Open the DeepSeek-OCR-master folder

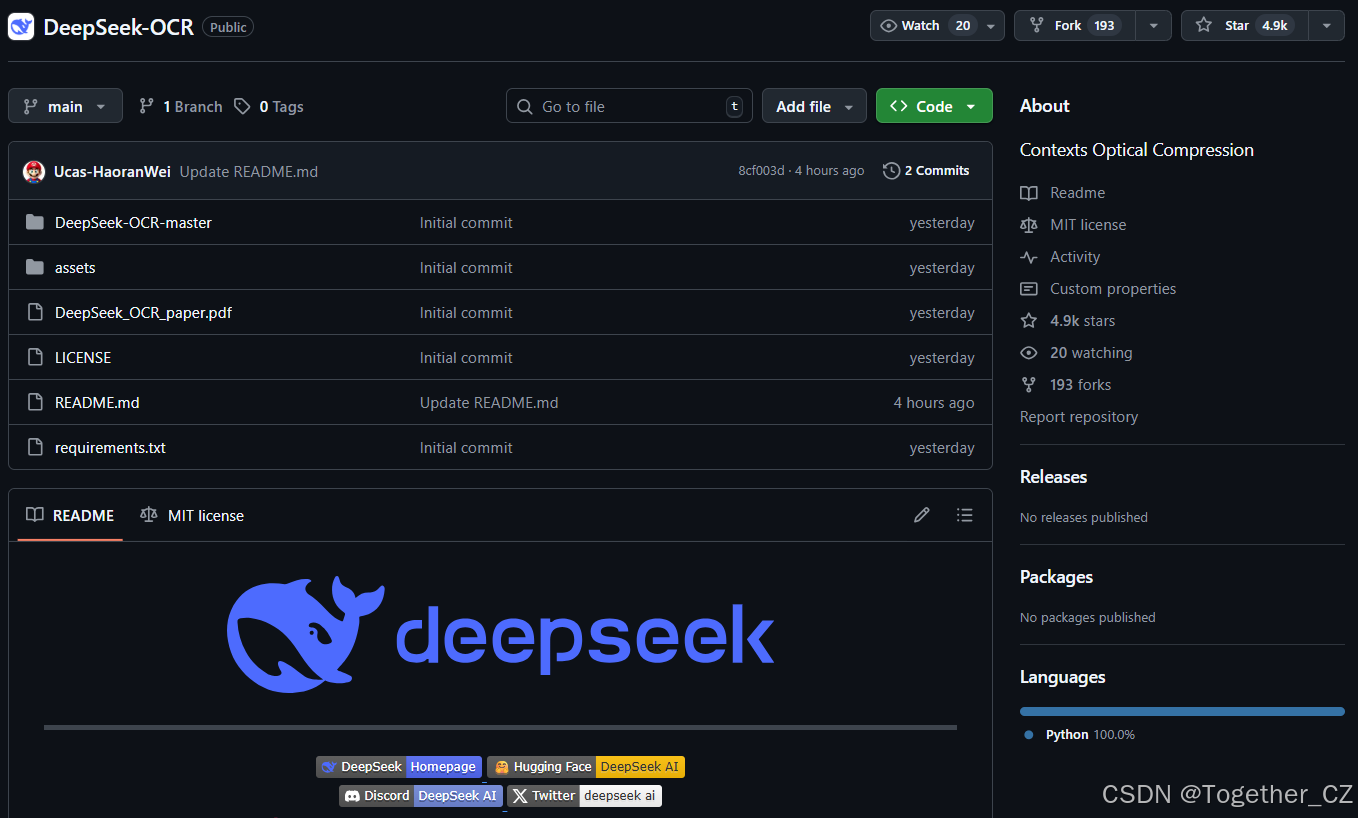tap(133, 223)
